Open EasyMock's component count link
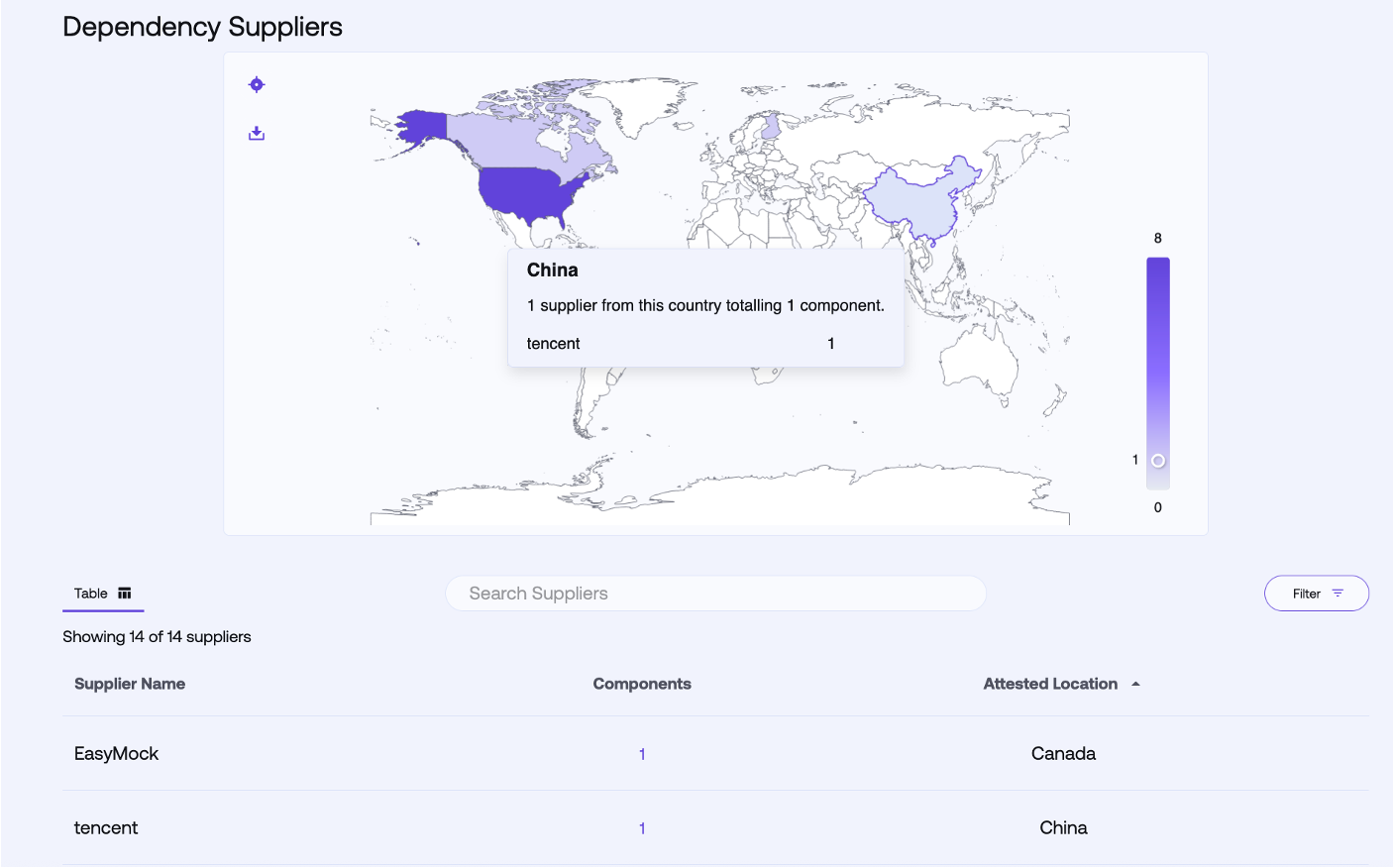The width and height of the screenshot is (1393, 868). [642, 754]
